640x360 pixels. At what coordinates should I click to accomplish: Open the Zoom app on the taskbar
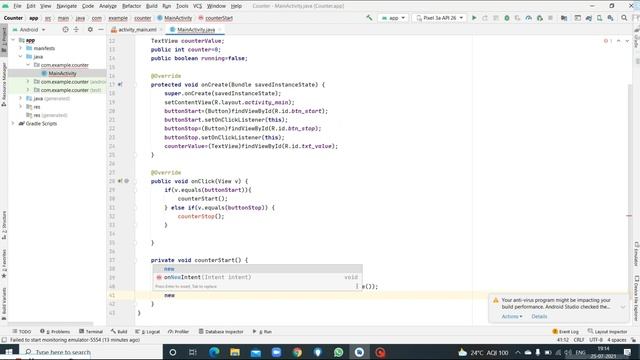tap(276, 352)
